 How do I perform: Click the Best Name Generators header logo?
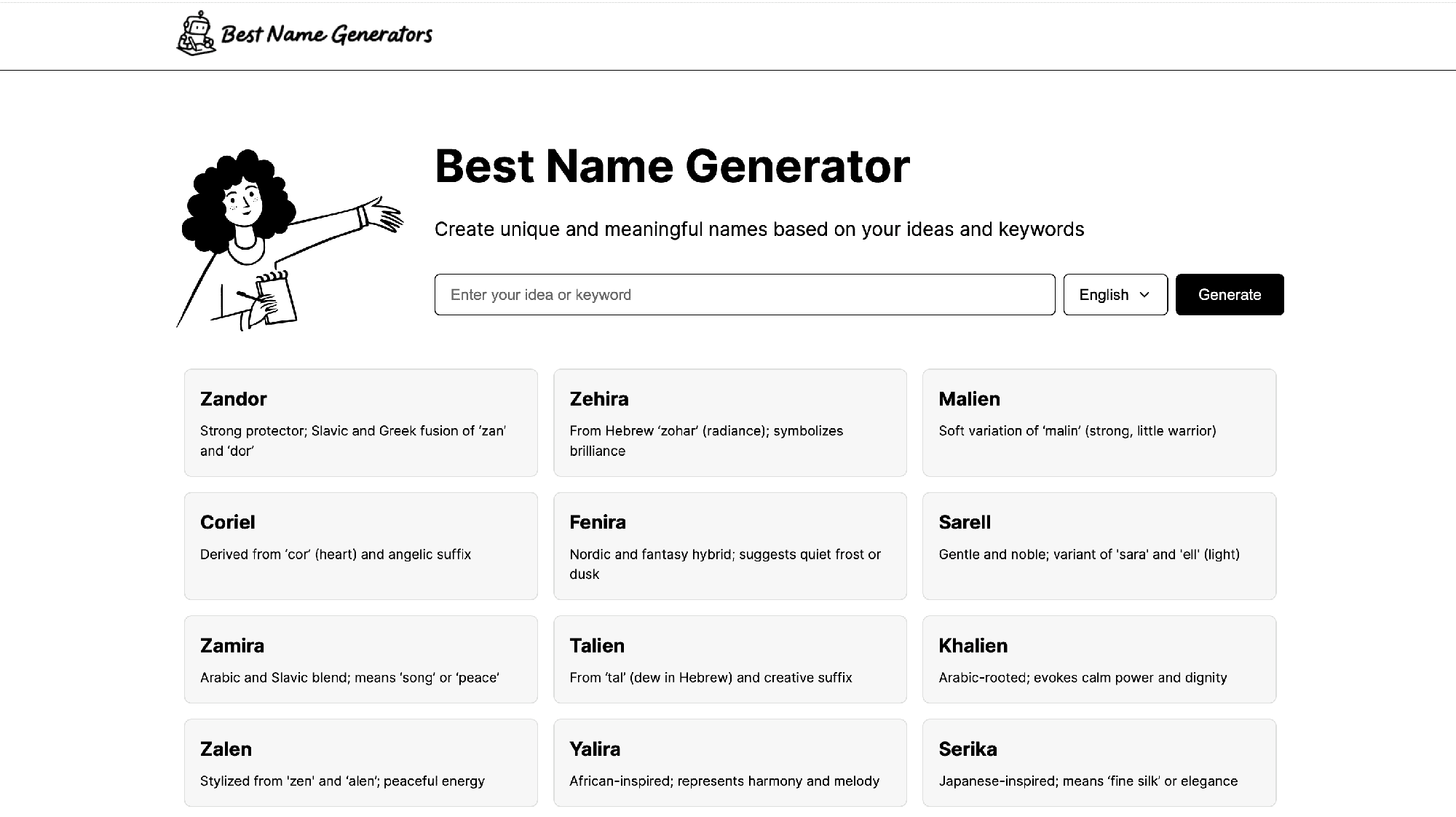306,33
